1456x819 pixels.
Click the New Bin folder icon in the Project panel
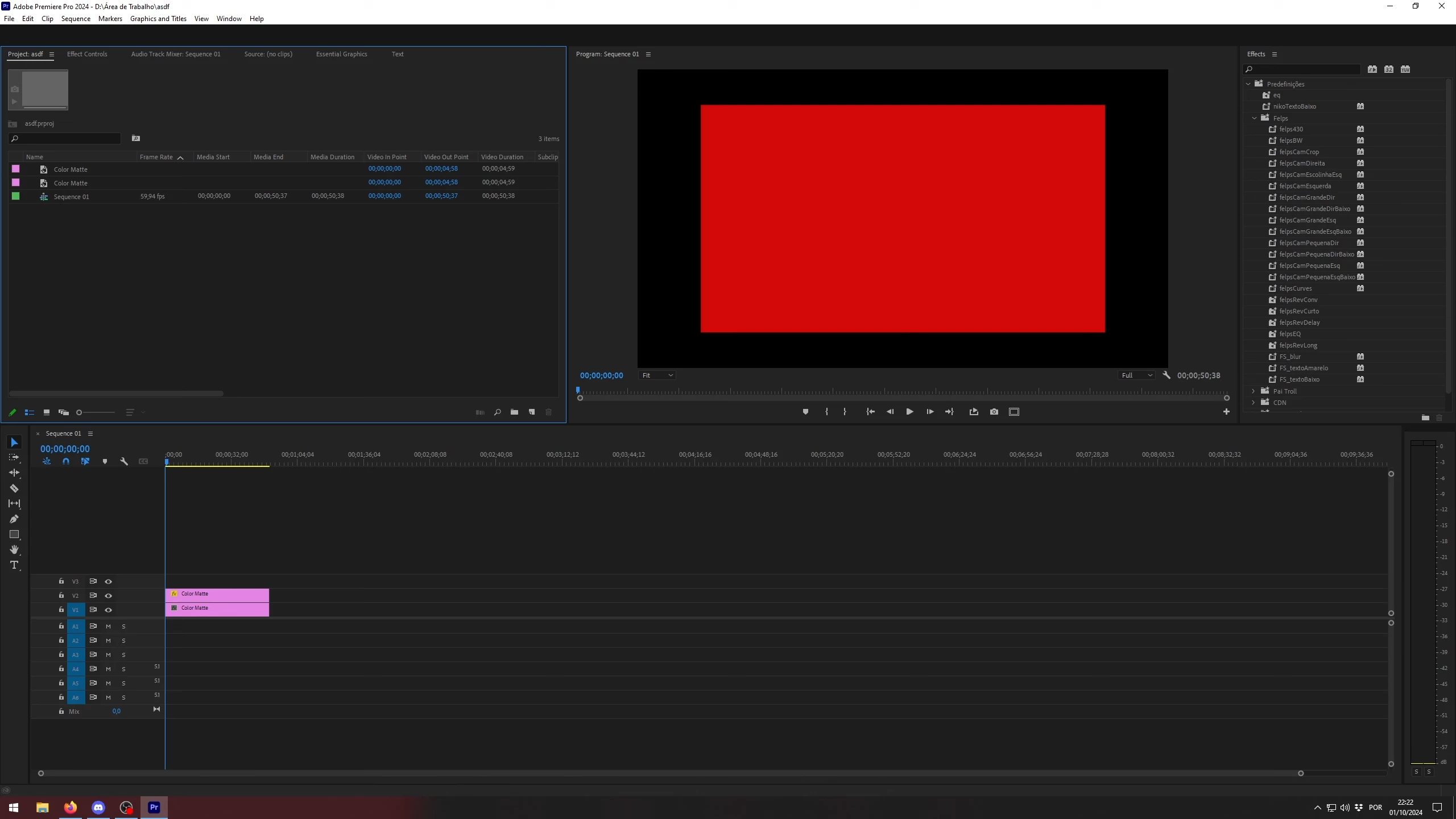point(514,412)
